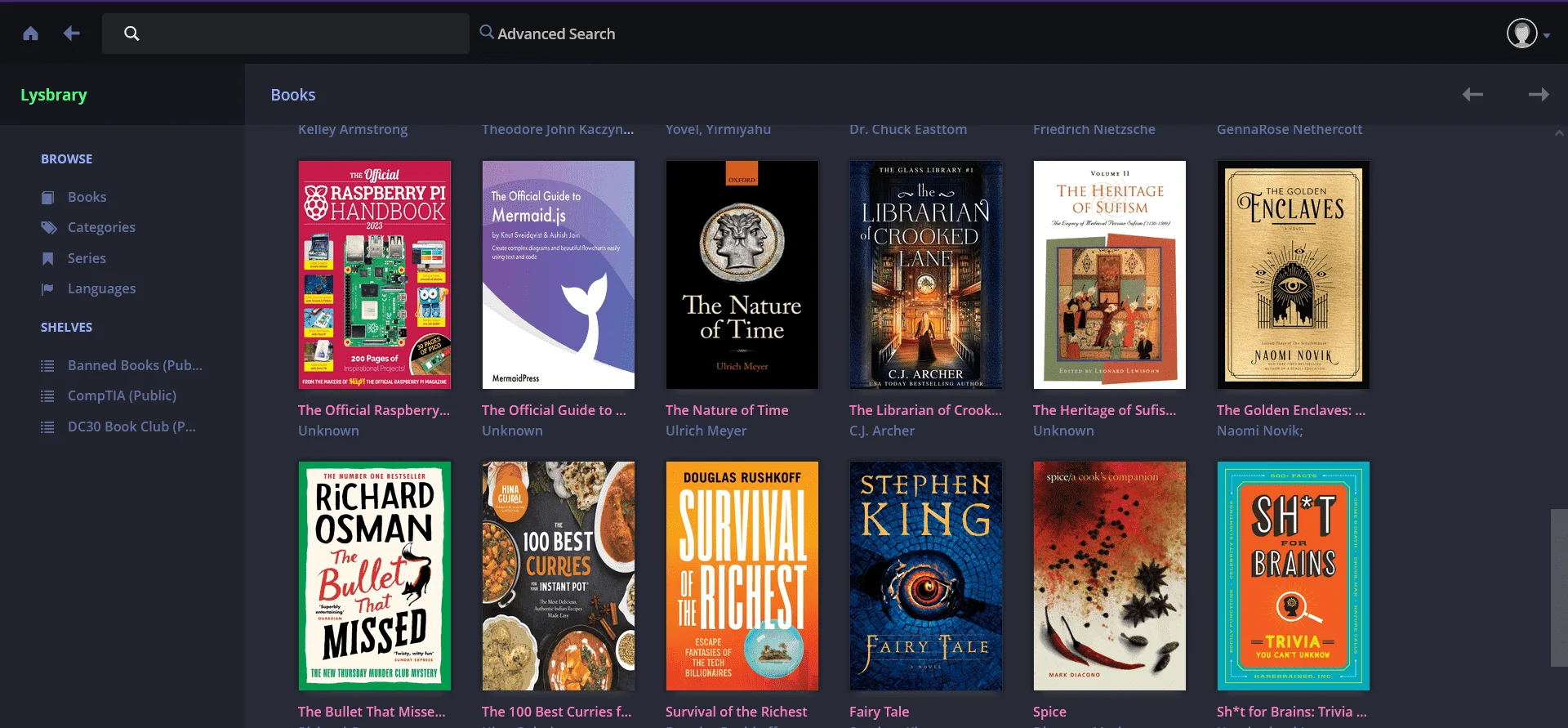Image resolution: width=1568 pixels, height=728 pixels.
Task: Click author Kelley Armstrong
Action: (x=353, y=130)
